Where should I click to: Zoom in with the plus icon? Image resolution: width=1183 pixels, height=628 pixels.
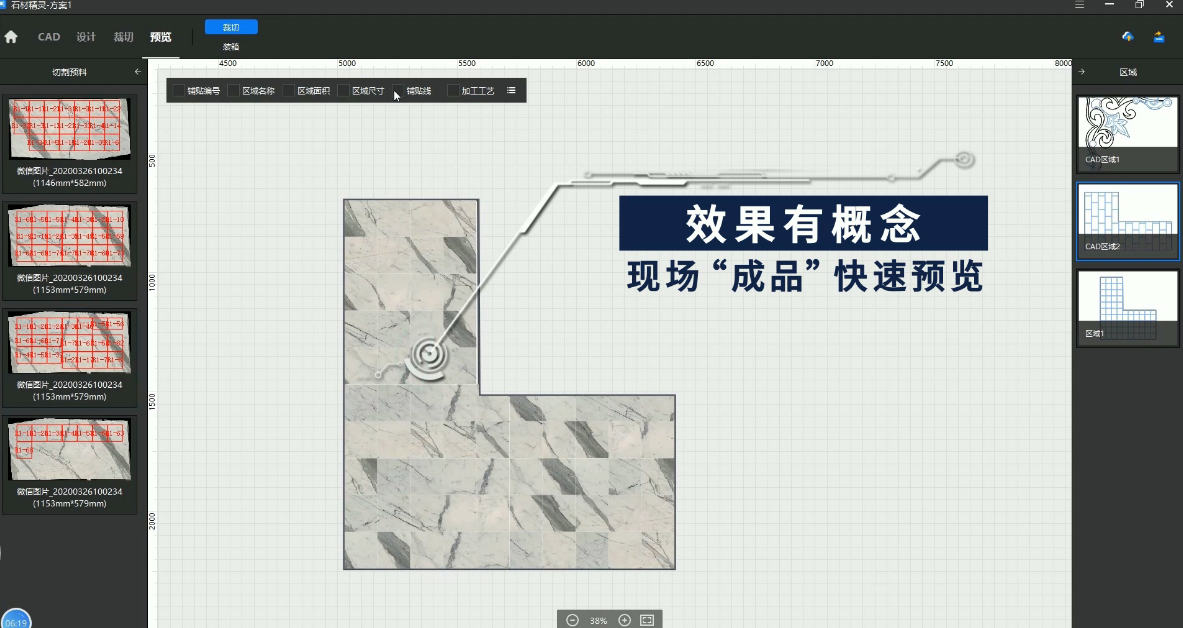[x=625, y=620]
